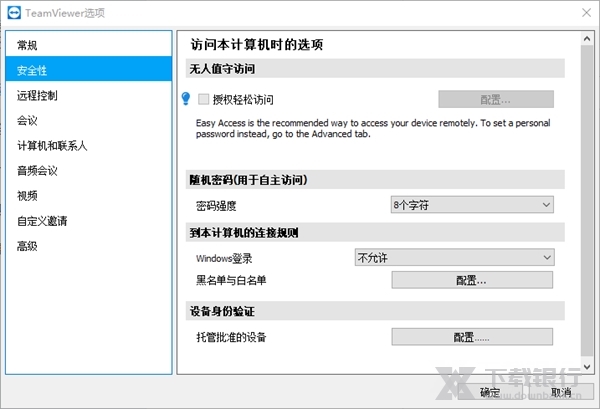Cancel the dialog with 取消 button
Viewport: 600px width, 409px height.
[561, 392]
